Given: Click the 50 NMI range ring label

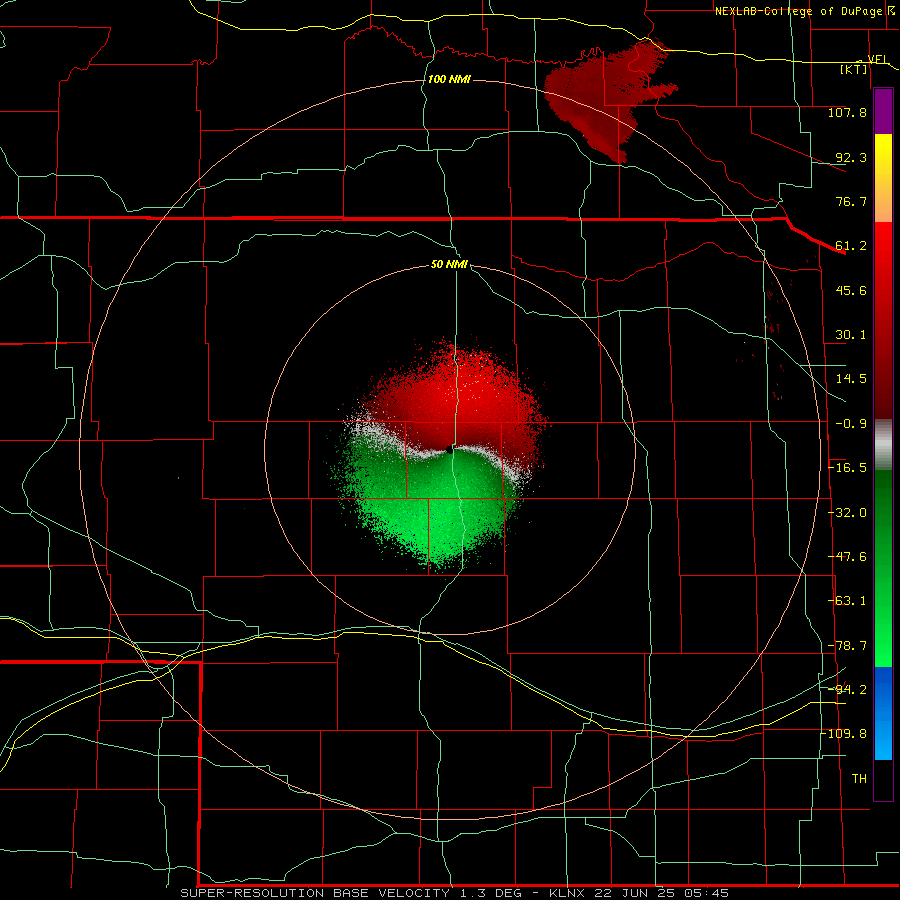Looking at the screenshot, I should pyautogui.click(x=449, y=265).
